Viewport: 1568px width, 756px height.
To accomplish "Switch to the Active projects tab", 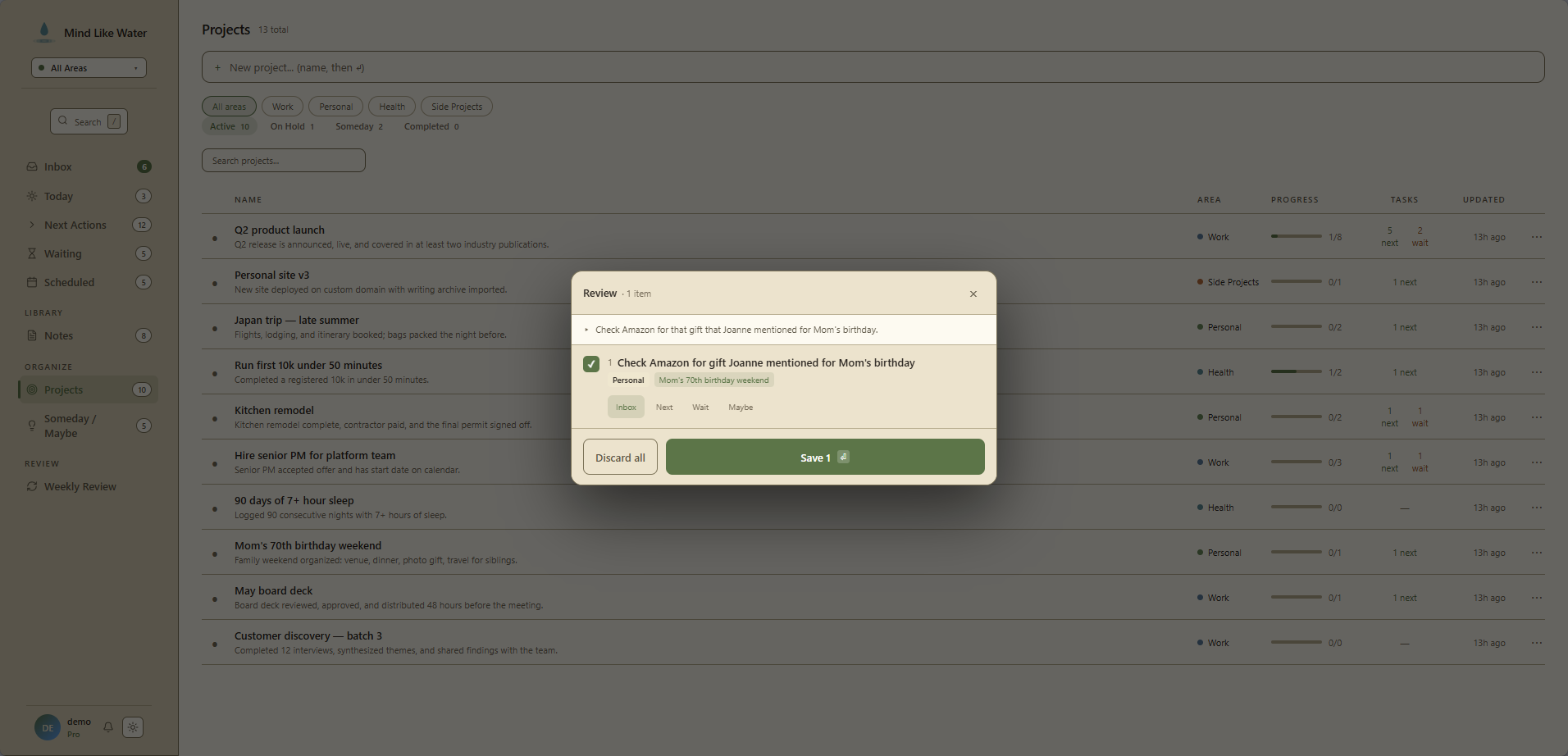I will click(230, 126).
